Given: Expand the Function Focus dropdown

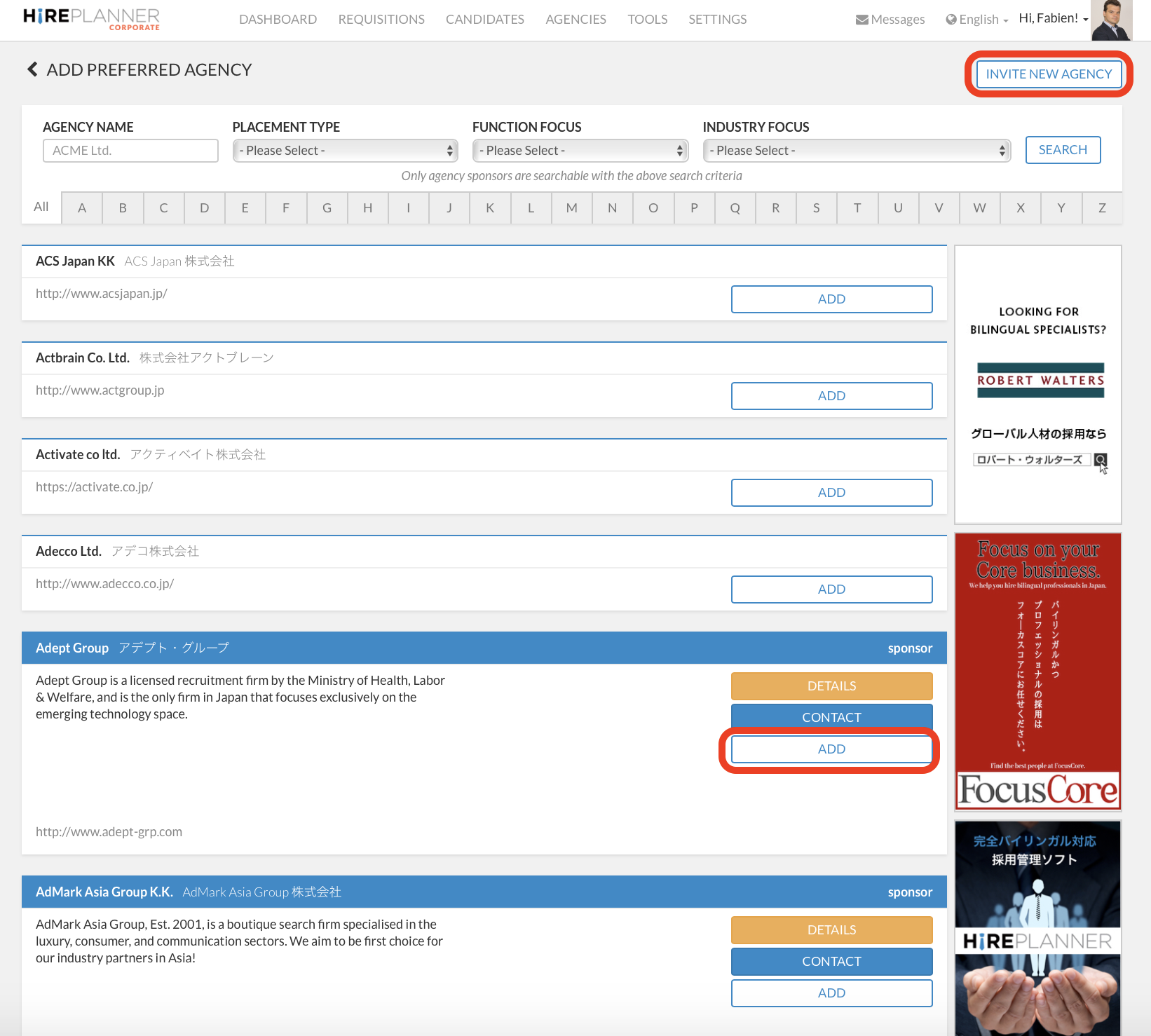Looking at the screenshot, I should pyautogui.click(x=580, y=151).
